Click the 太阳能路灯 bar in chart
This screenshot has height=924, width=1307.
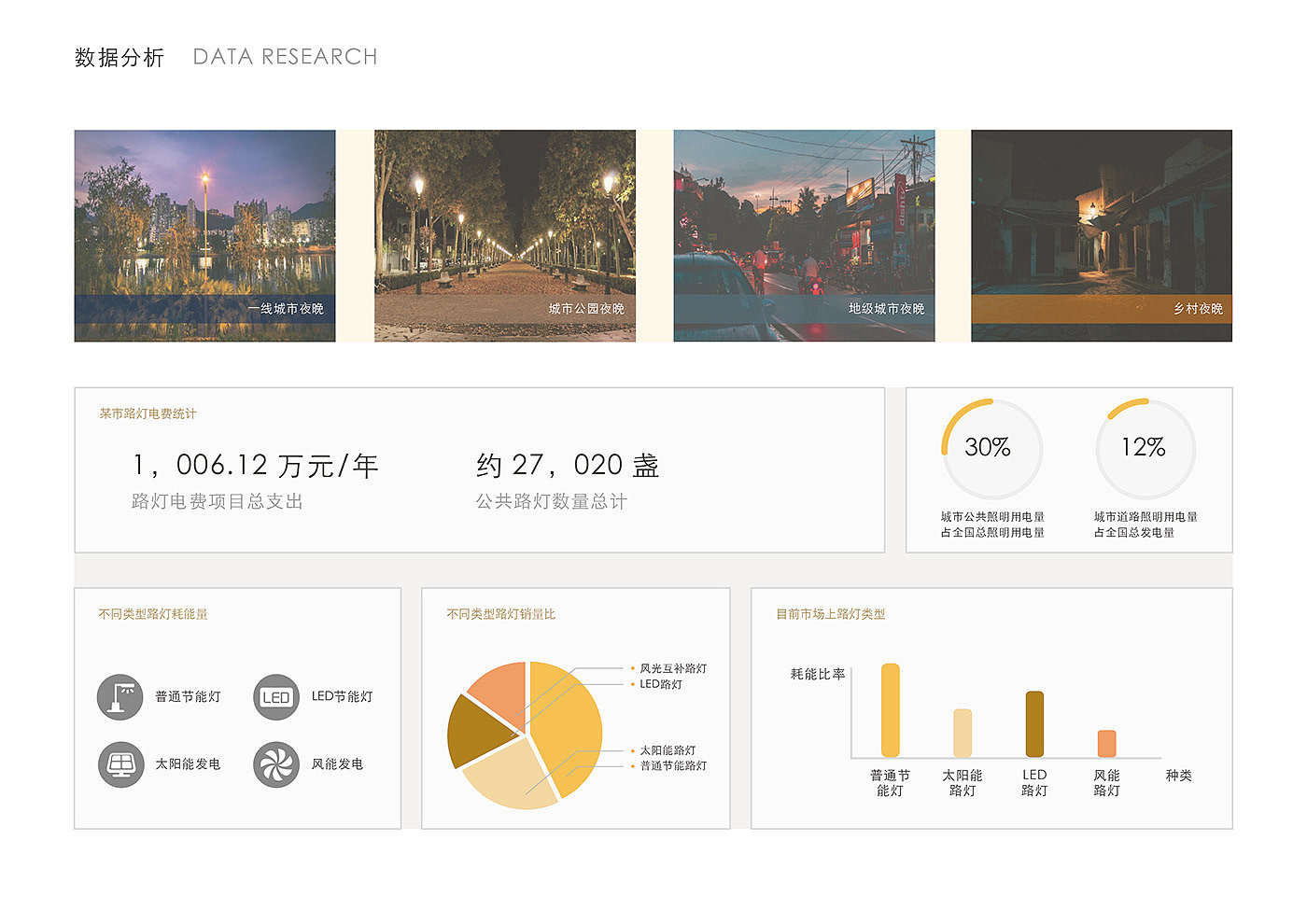pos(963,733)
